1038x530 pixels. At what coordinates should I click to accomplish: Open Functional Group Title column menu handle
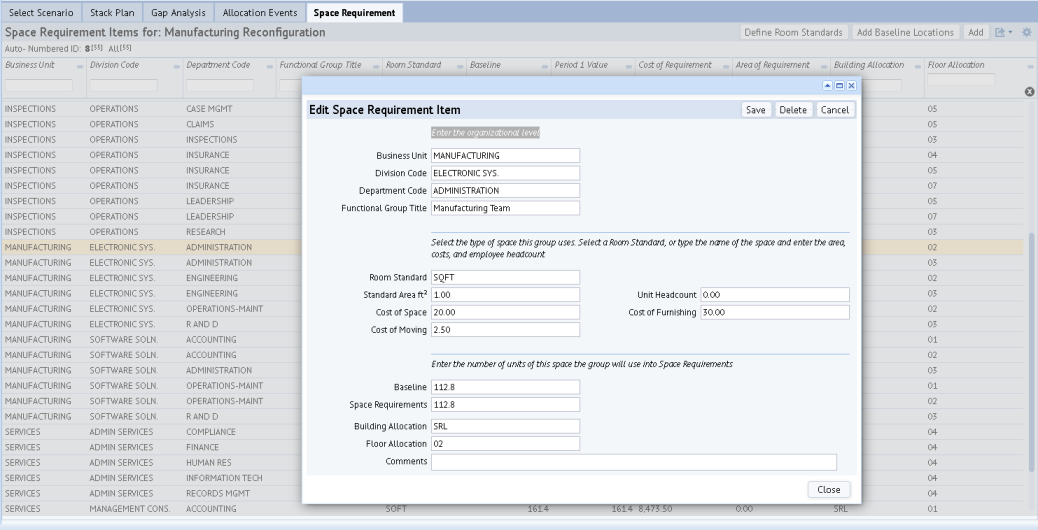[375, 66]
